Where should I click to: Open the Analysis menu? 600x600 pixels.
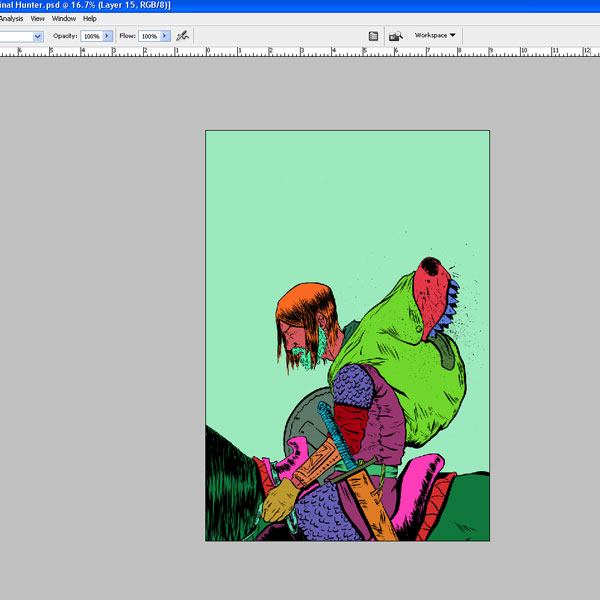[x=11, y=18]
